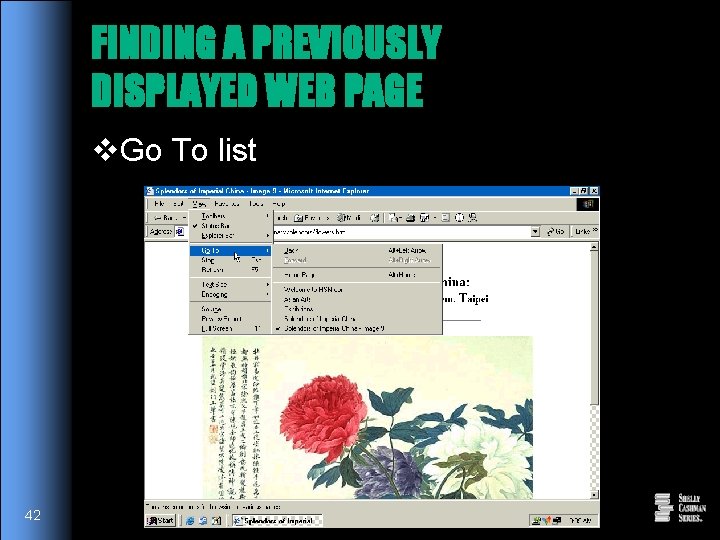Open the Edit menu
The height and width of the screenshot is (540, 720).
178,204
